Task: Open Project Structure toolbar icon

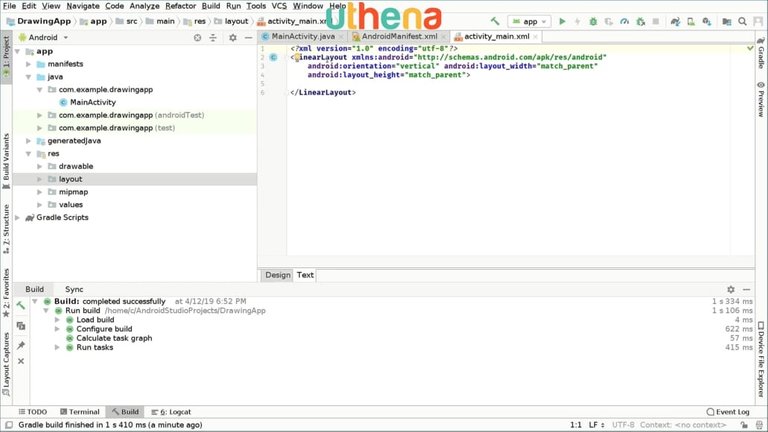Action: tap(727, 21)
